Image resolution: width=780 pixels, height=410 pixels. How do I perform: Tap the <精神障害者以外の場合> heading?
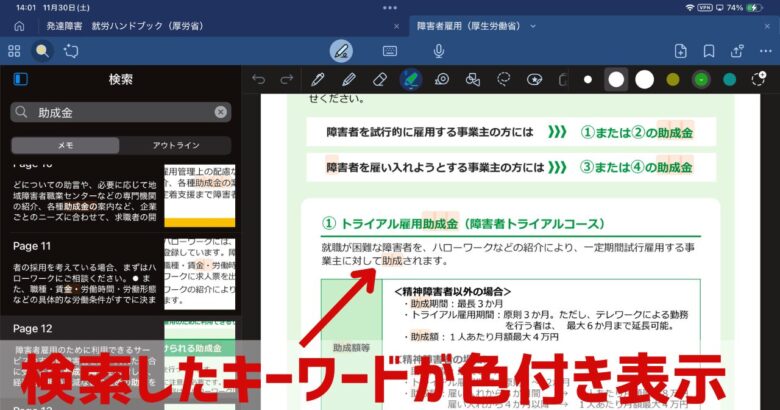pos(452,292)
